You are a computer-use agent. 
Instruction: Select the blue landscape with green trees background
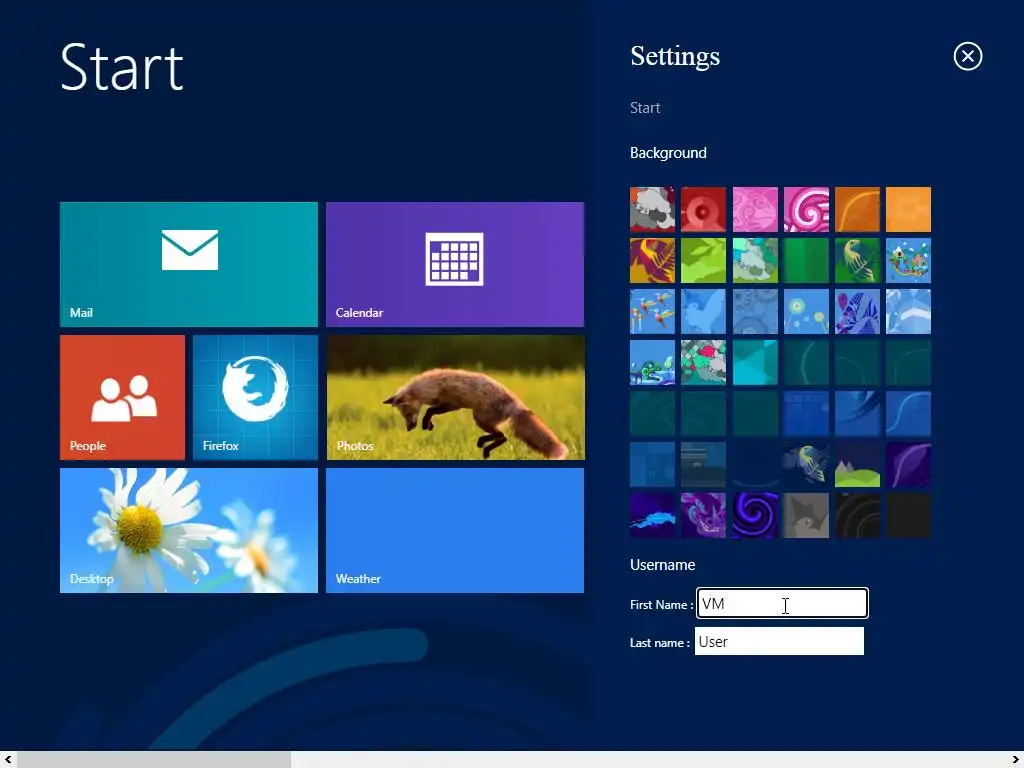click(x=652, y=362)
